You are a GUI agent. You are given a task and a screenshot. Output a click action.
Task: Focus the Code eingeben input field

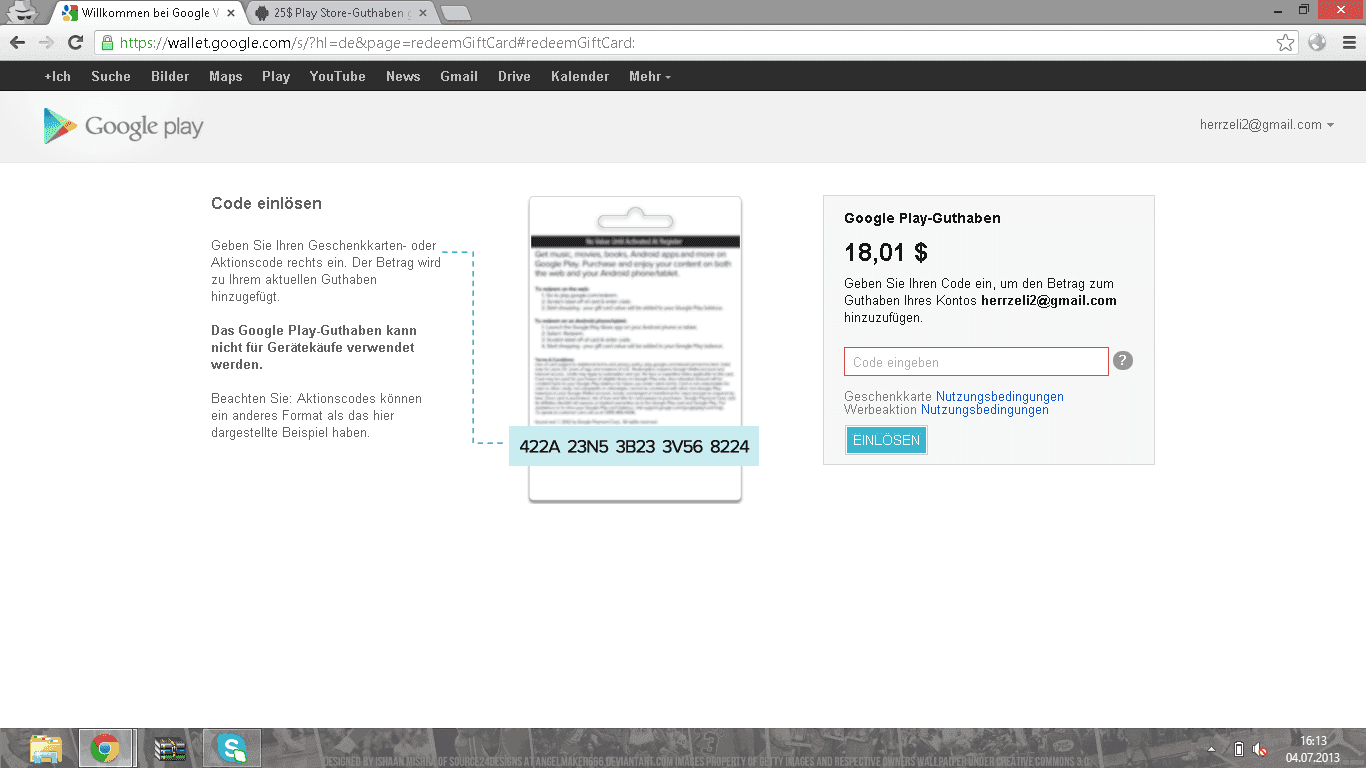(x=976, y=362)
